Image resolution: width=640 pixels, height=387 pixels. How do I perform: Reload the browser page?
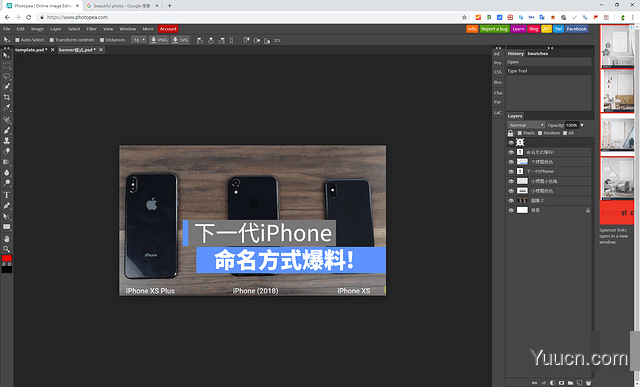point(29,17)
